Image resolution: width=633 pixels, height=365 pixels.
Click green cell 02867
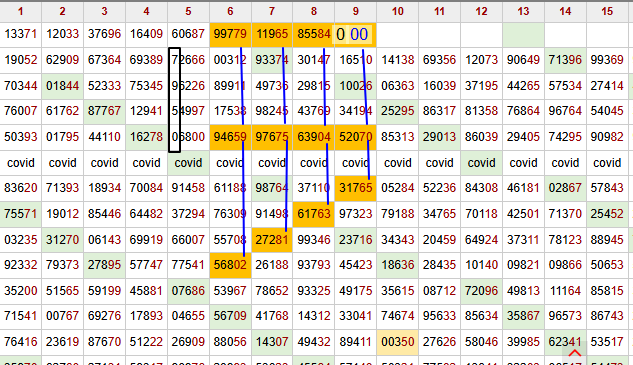(565, 188)
